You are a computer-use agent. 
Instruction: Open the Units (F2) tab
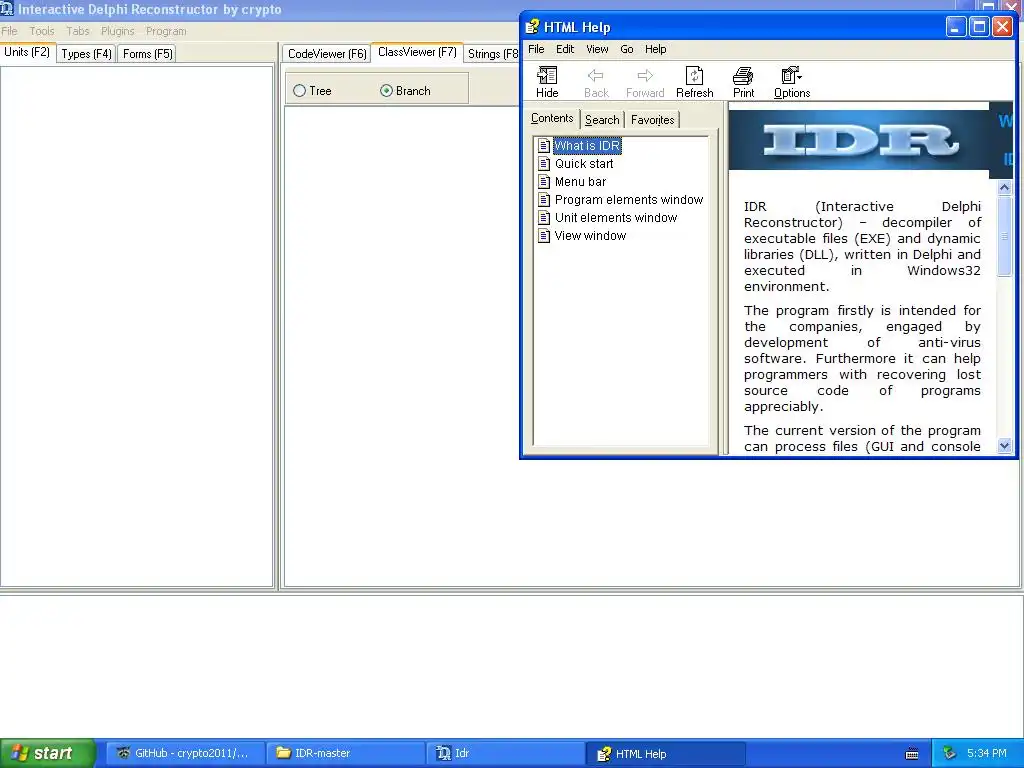pyautogui.click(x=27, y=52)
